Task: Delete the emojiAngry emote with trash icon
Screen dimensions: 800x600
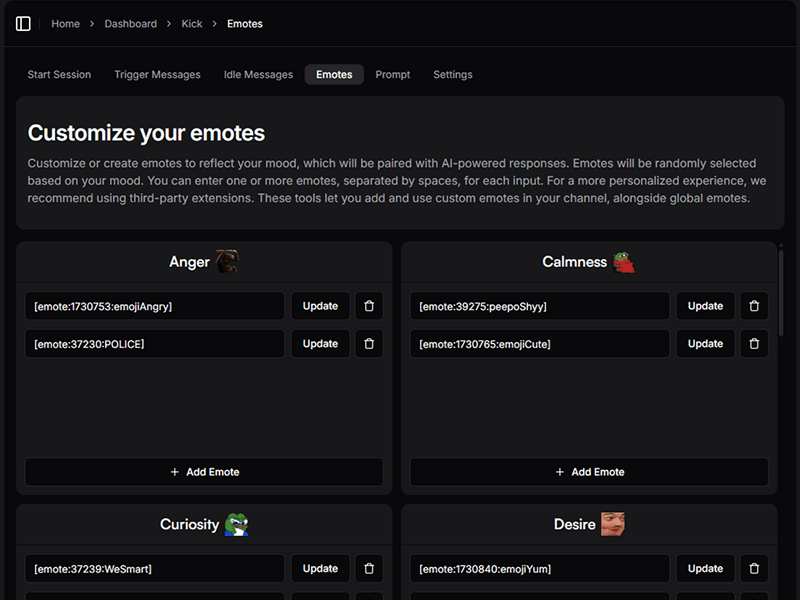Action: [x=369, y=306]
